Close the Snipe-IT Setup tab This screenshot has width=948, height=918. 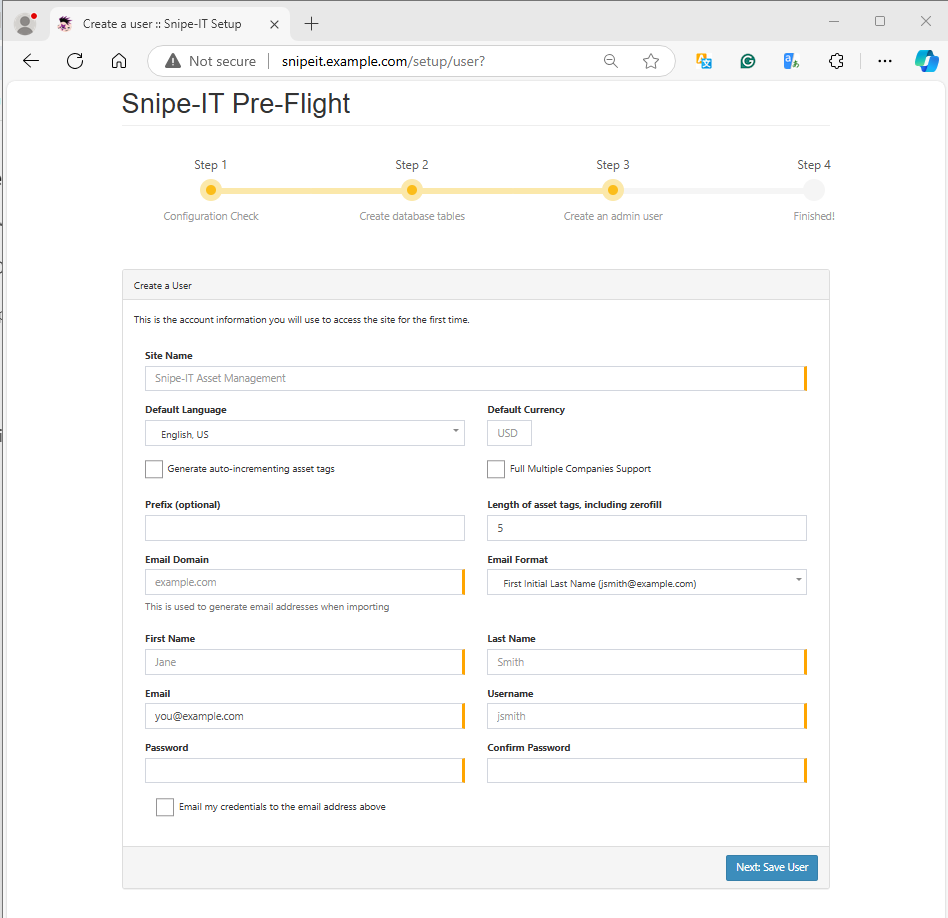click(274, 24)
